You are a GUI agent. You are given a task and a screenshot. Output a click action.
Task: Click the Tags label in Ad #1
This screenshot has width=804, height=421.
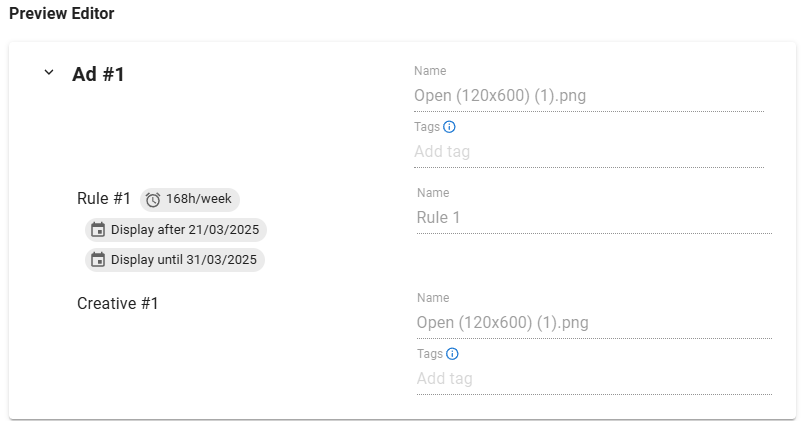pos(426,127)
